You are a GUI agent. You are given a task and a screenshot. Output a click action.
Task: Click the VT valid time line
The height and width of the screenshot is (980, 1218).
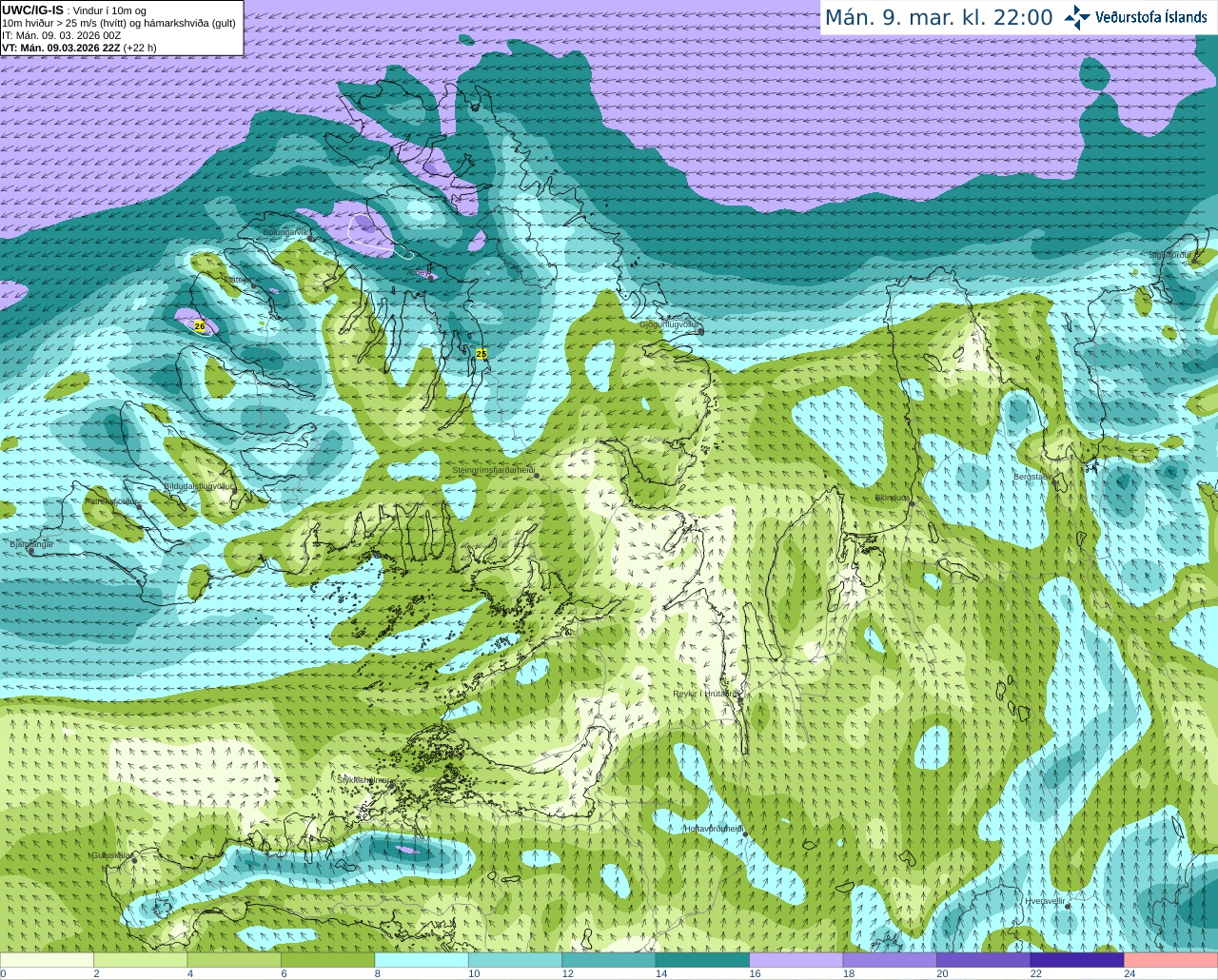[x=80, y=47]
